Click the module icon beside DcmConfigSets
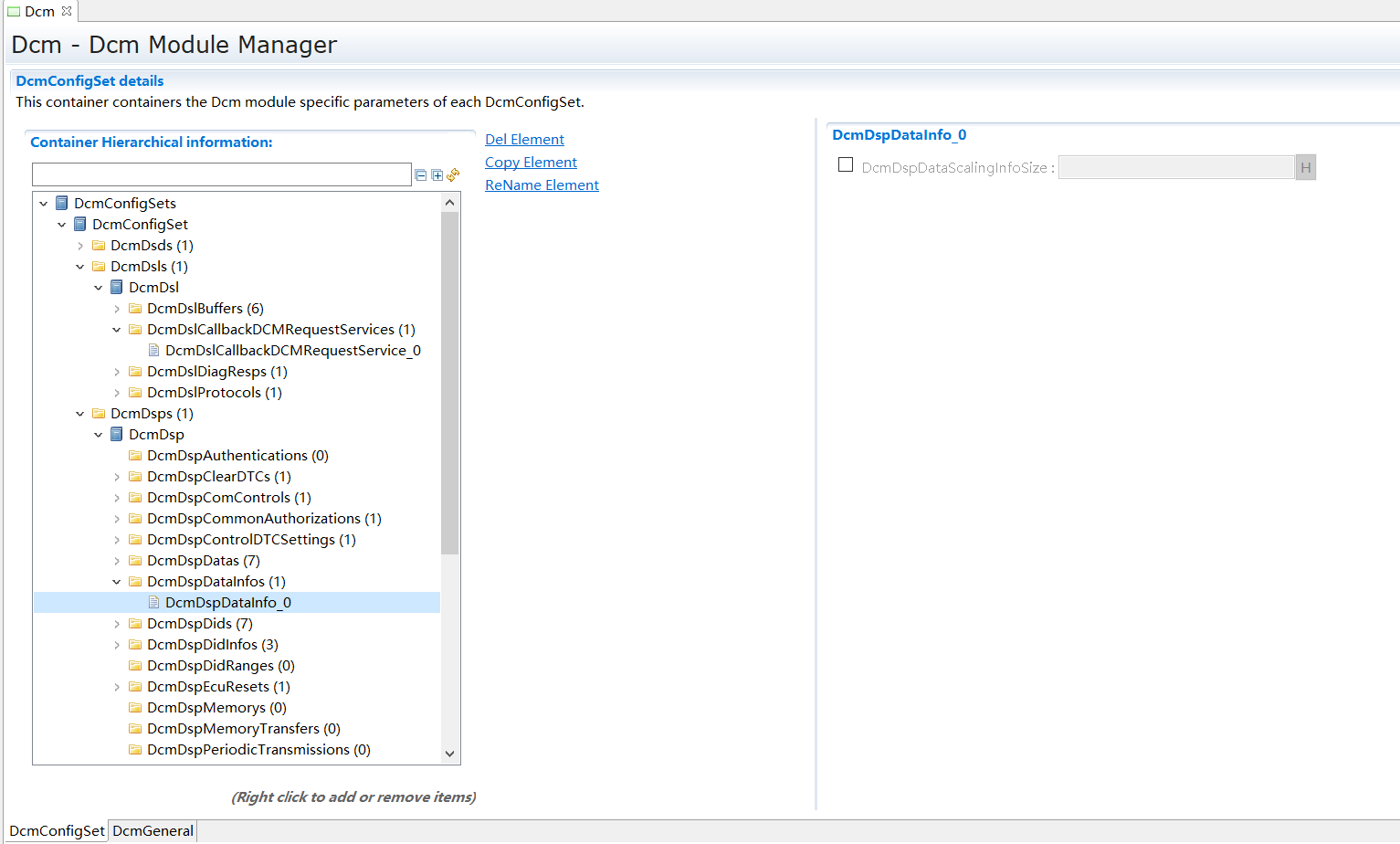 click(x=60, y=203)
